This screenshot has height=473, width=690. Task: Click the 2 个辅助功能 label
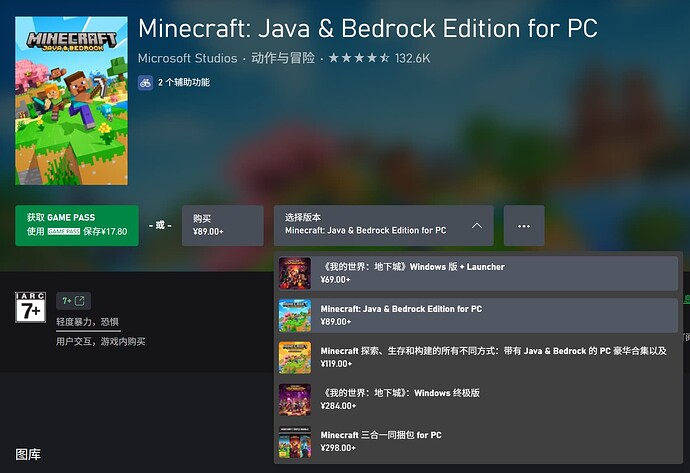184,82
